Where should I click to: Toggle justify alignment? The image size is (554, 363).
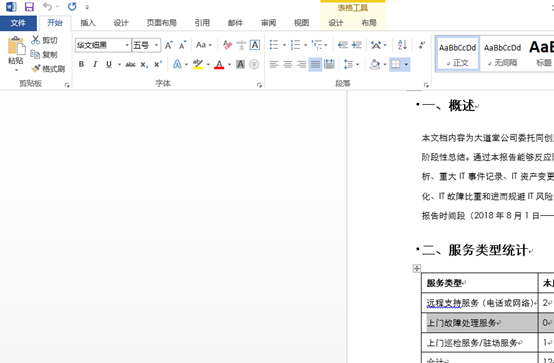[315, 64]
